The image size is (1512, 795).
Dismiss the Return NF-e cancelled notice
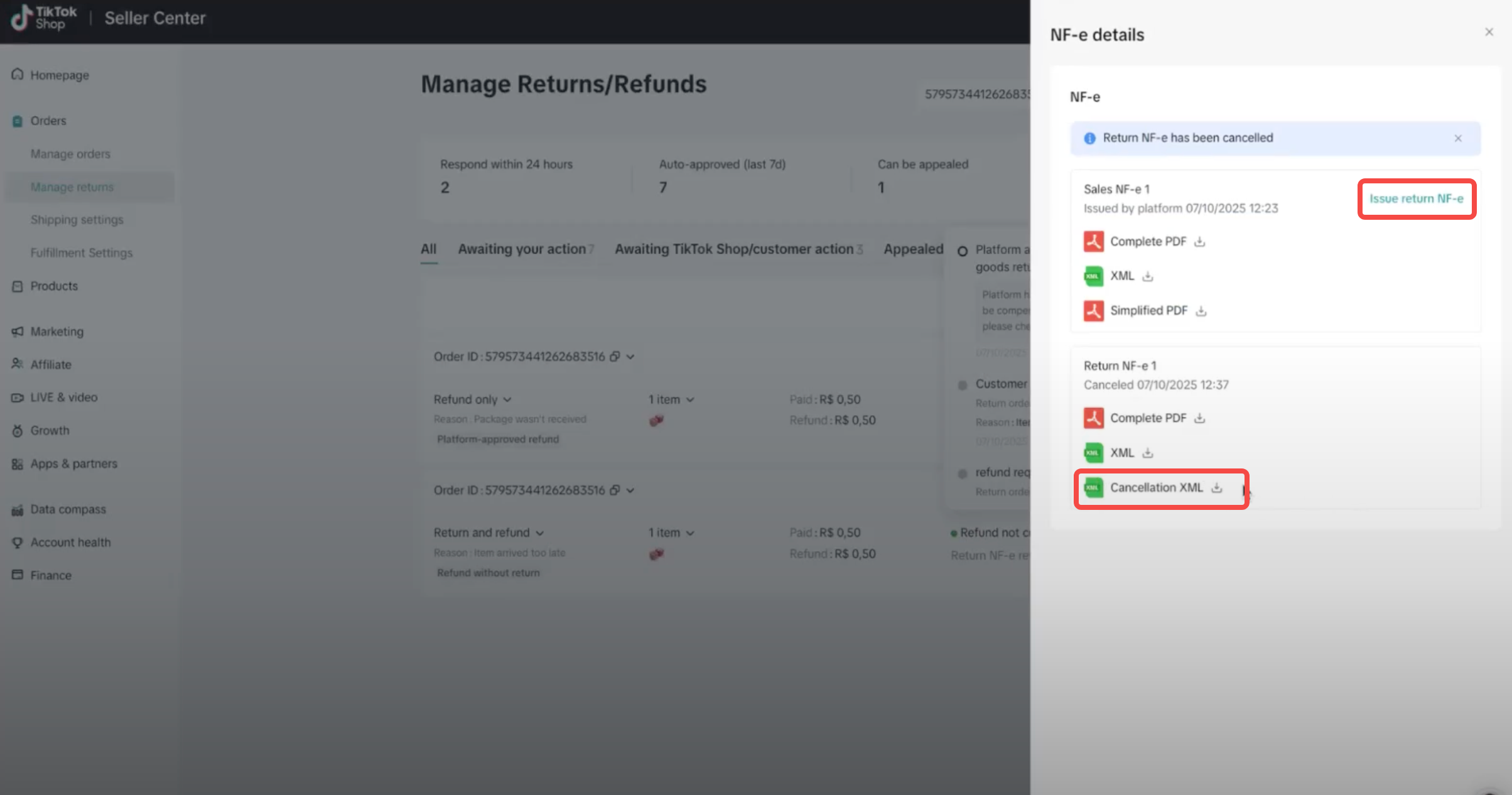1458,138
